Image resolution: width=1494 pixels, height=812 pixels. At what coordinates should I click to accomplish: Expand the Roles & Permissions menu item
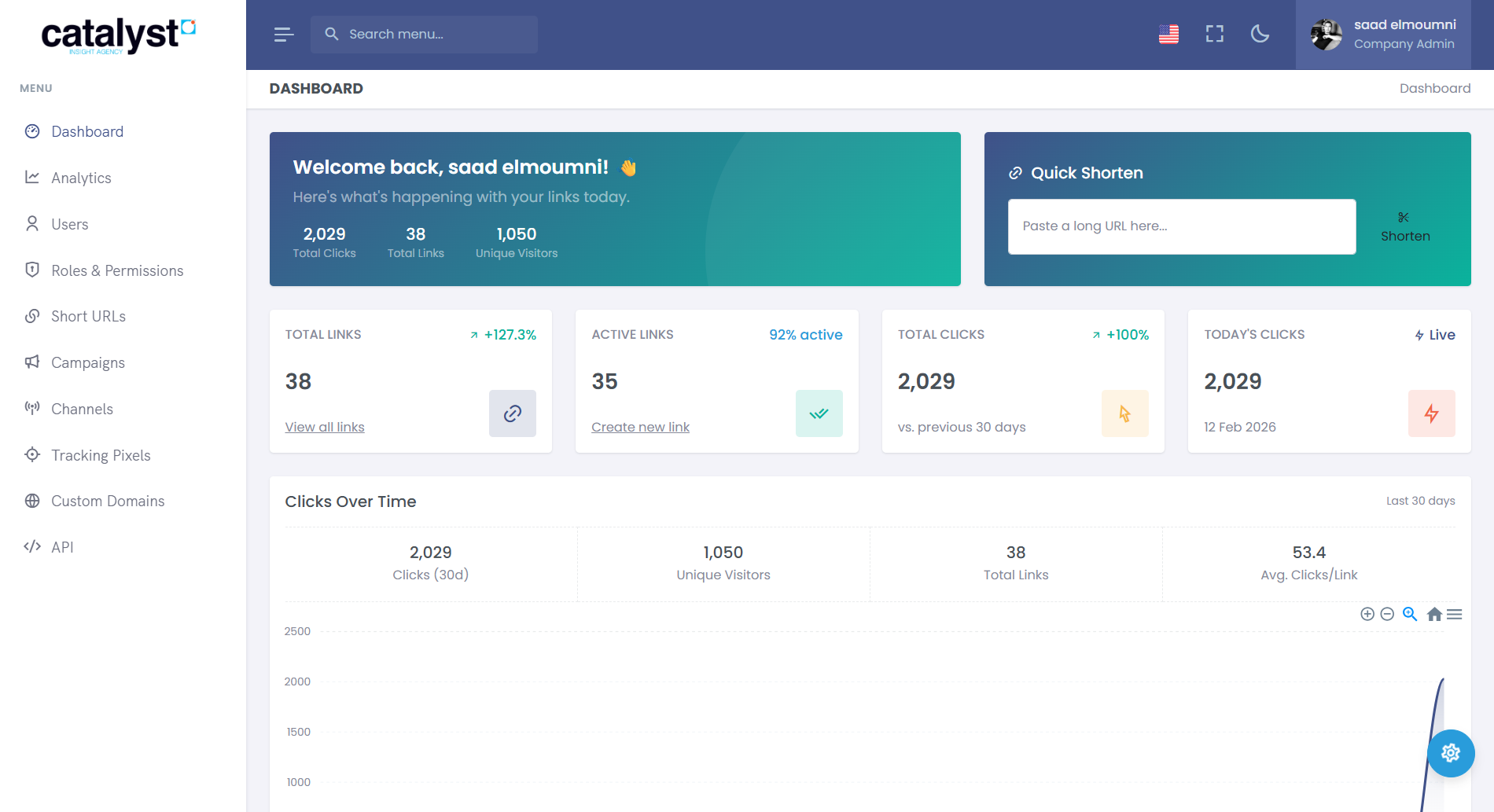pos(117,270)
